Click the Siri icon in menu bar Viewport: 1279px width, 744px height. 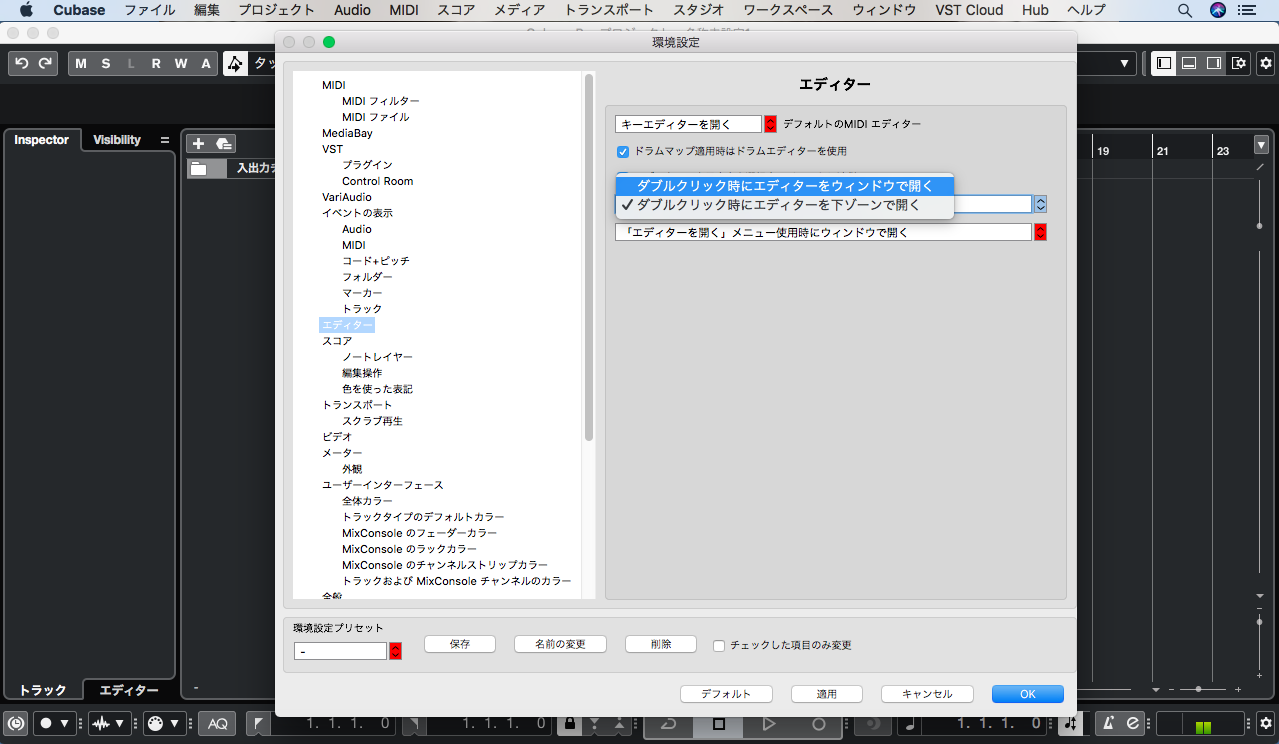1217,10
